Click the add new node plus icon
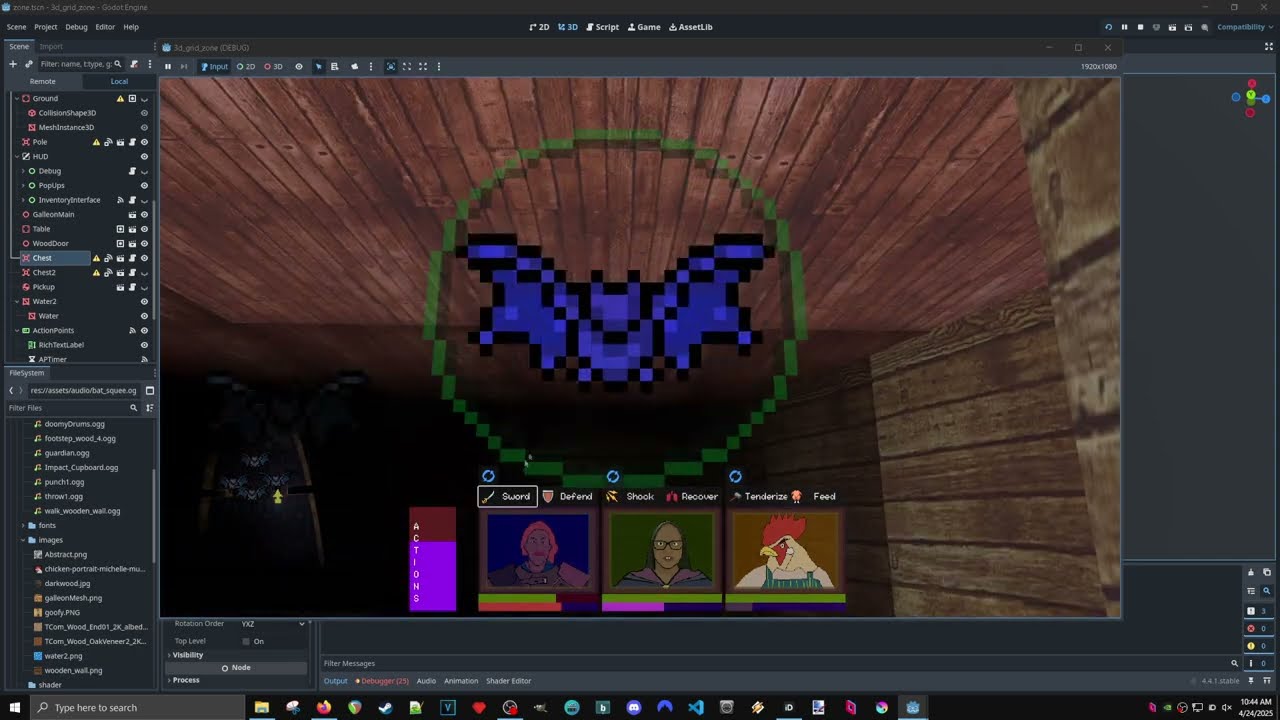The image size is (1280, 720). click(x=13, y=64)
